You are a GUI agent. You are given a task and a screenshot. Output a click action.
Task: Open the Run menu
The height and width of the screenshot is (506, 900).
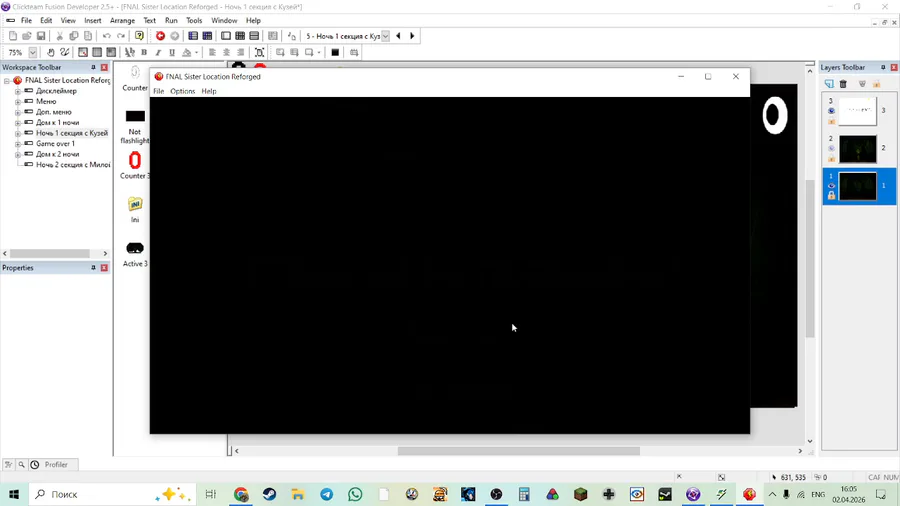coord(171,20)
